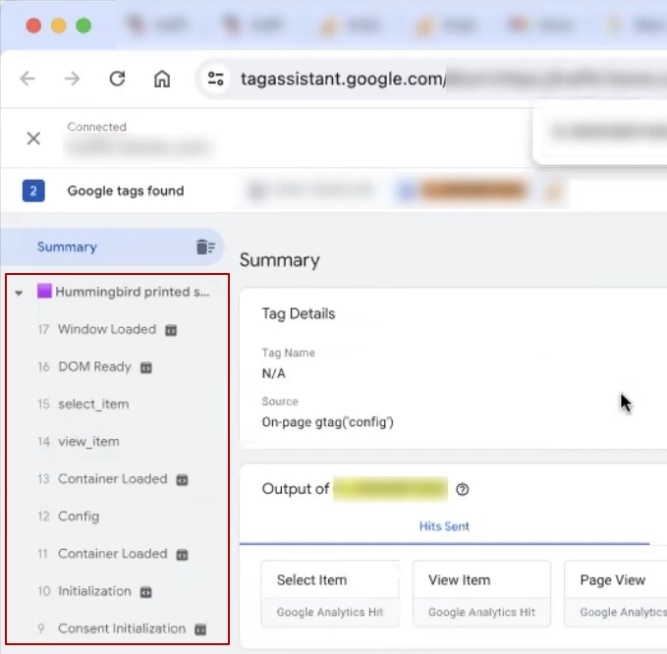
Task: Go to the browser home page
Action: (162, 79)
